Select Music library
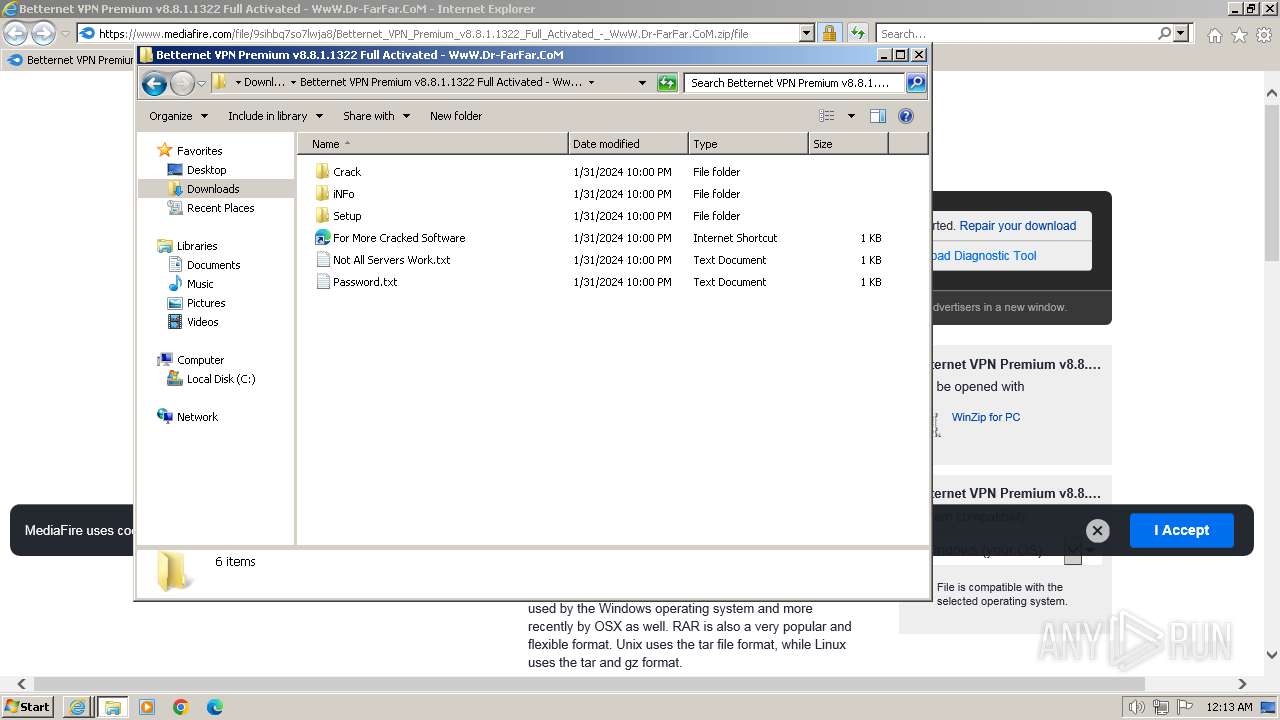Image resolution: width=1280 pixels, height=720 pixels. point(190,284)
